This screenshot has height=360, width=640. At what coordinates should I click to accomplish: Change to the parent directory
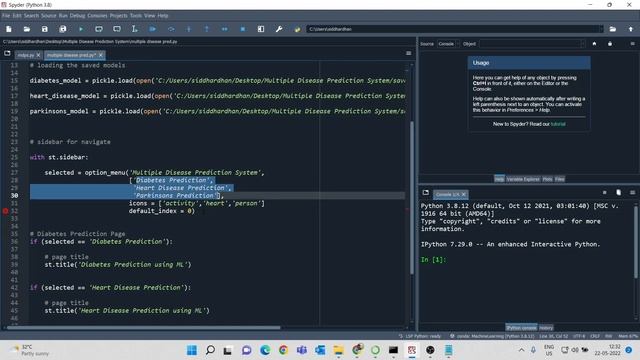pos(631,29)
